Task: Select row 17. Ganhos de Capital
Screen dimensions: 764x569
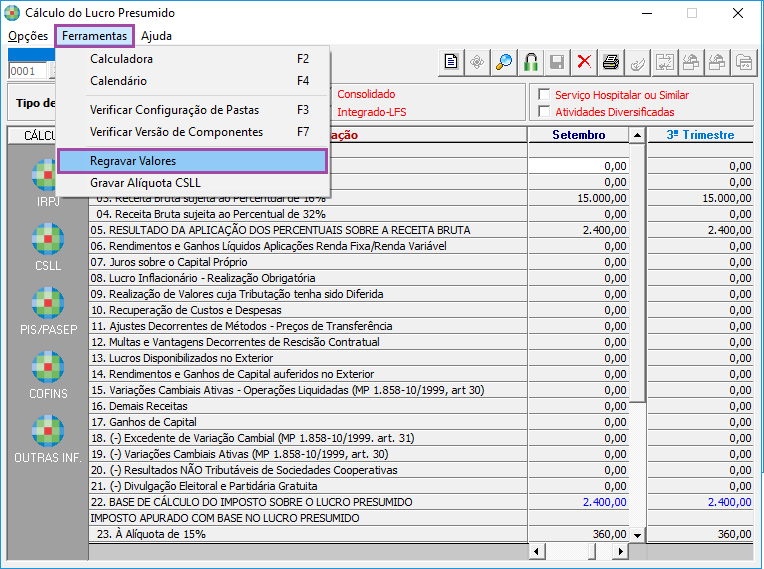Action: 308,422
